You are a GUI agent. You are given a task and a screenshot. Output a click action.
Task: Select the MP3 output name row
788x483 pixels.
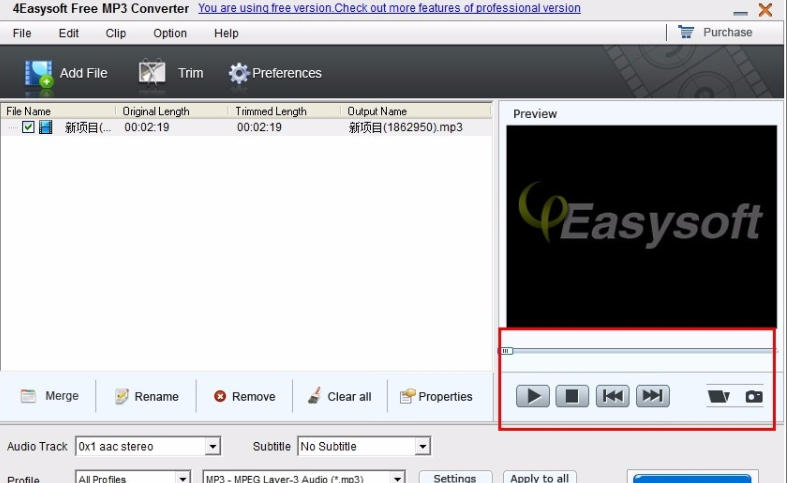click(x=405, y=127)
